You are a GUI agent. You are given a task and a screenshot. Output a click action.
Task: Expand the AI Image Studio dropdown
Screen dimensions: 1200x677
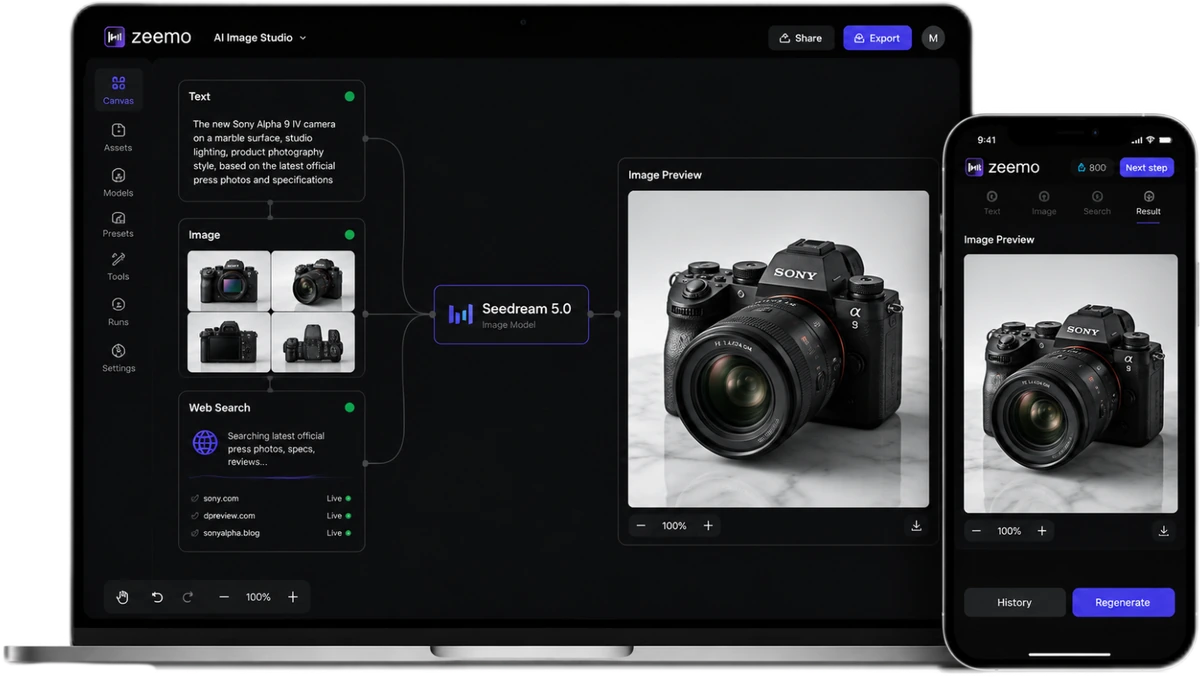260,38
